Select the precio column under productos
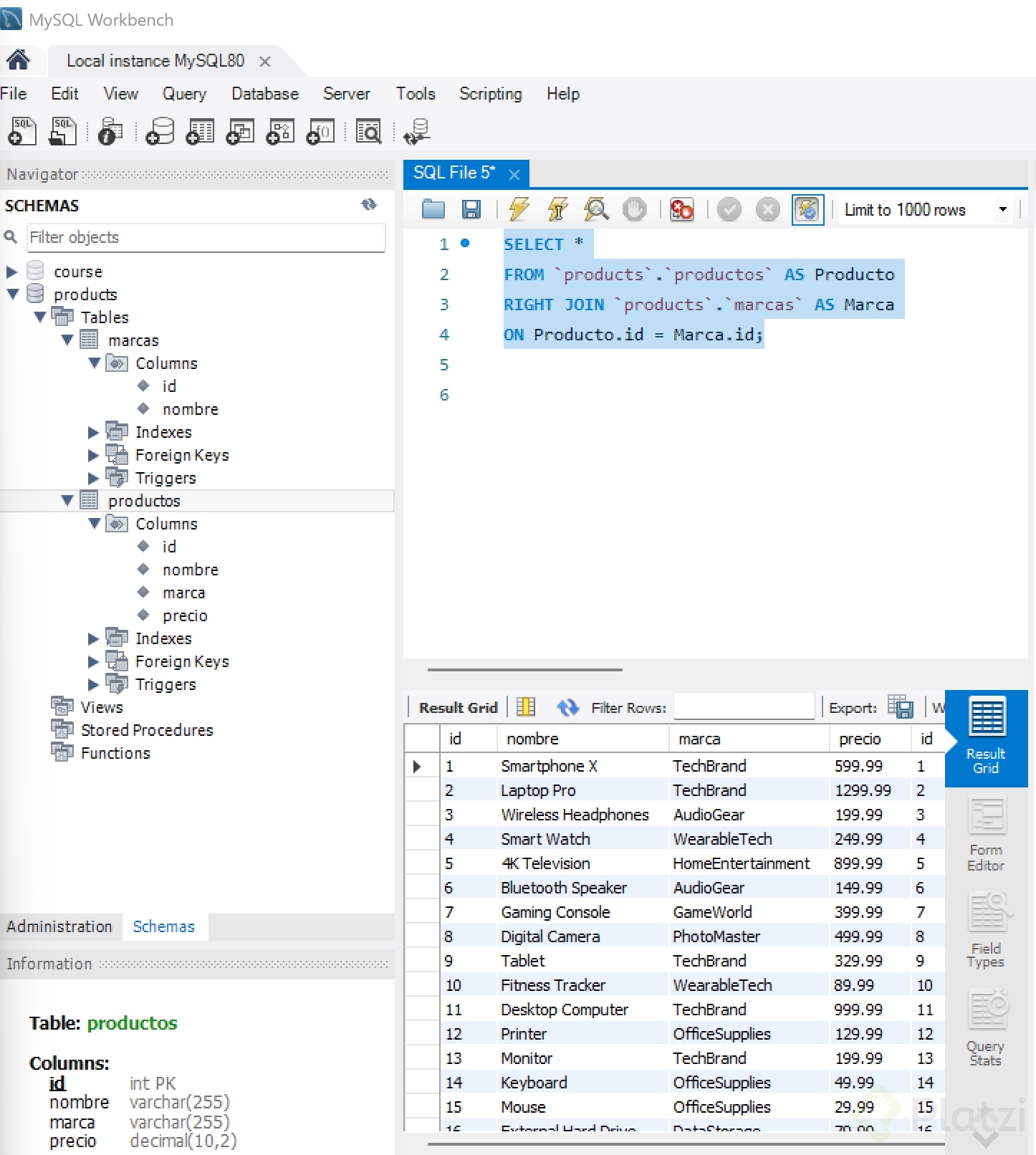 point(185,615)
